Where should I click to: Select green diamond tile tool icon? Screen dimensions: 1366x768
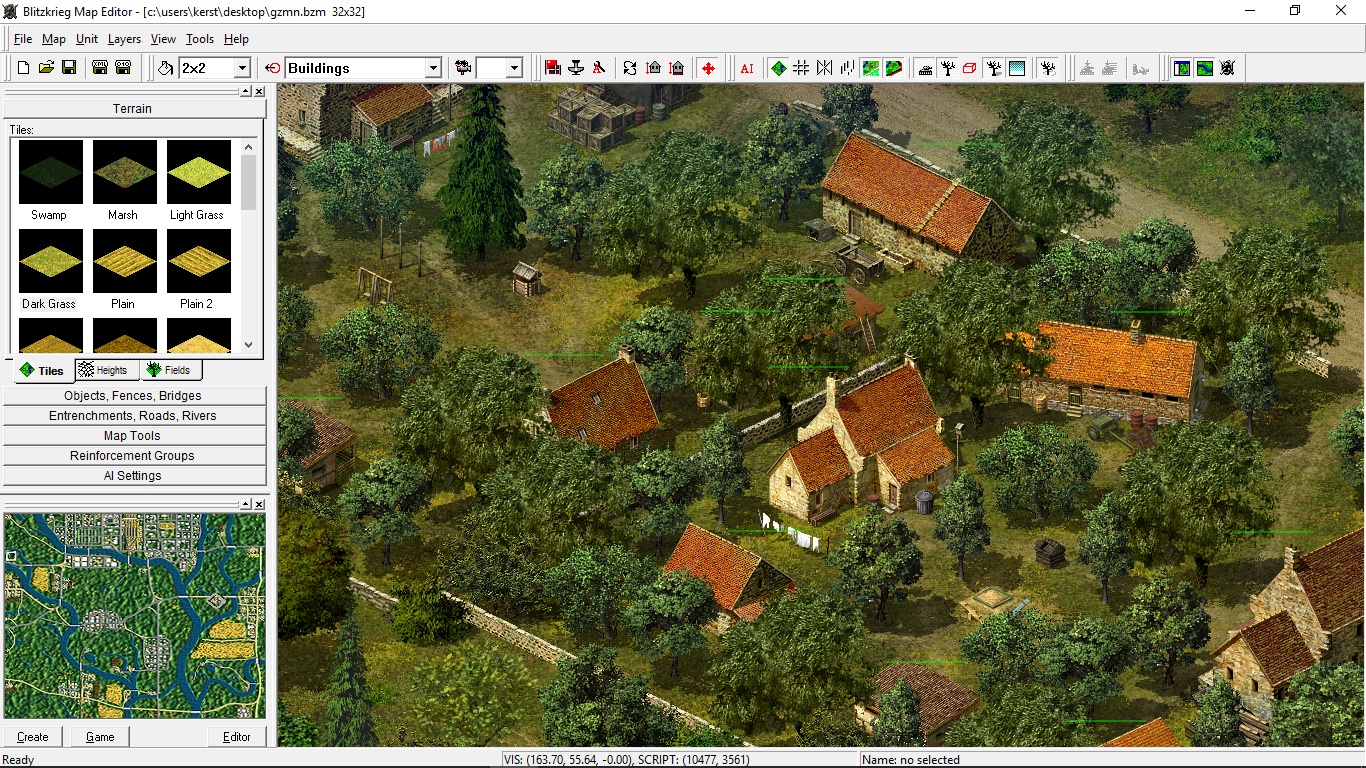coord(778,68)
